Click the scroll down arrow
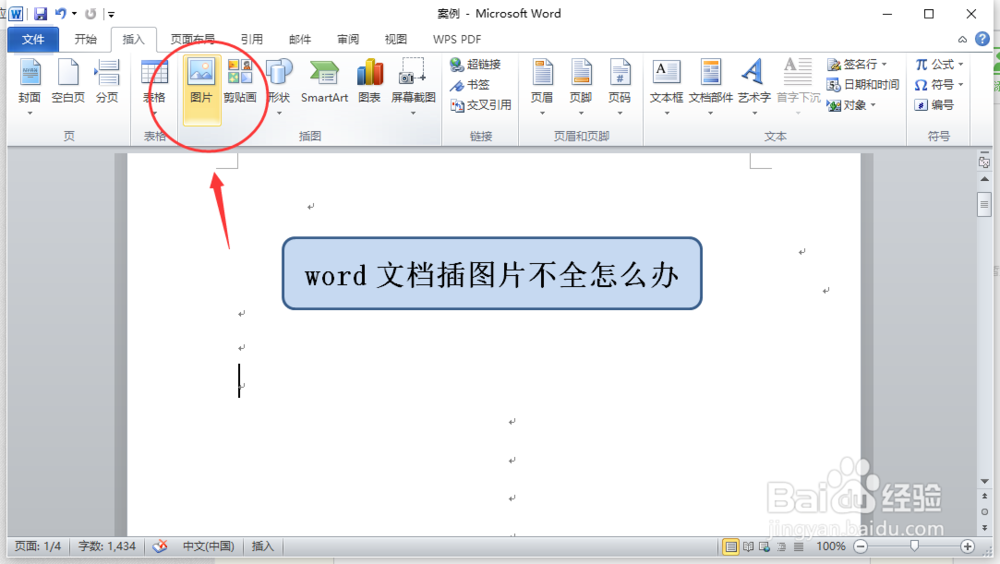Viewport: 1000px width, 564px height. pos(985,481)
